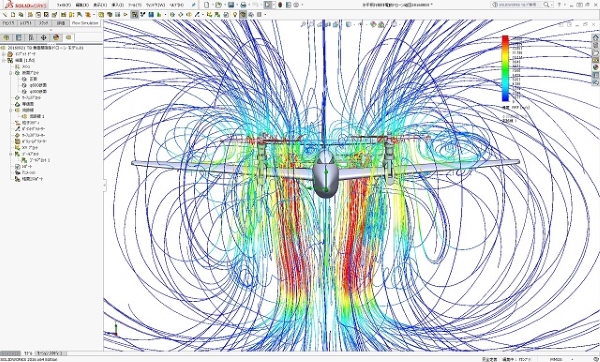Click the Run solver arrow icon

click(126, 15)
